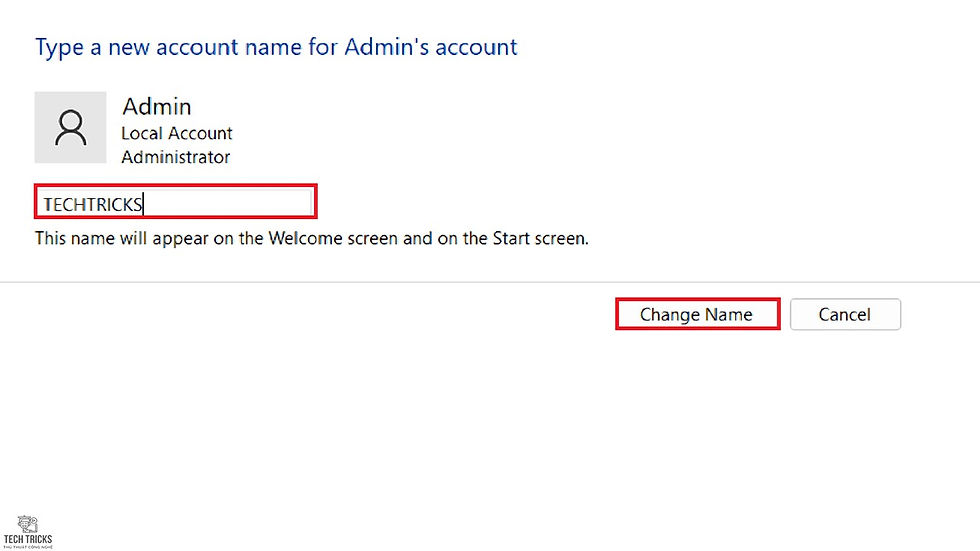Image resolution: width=980 pixels, height=551 pixels.
Task: Click the Tech Tricks logo illustration
Action: (27, 524)
